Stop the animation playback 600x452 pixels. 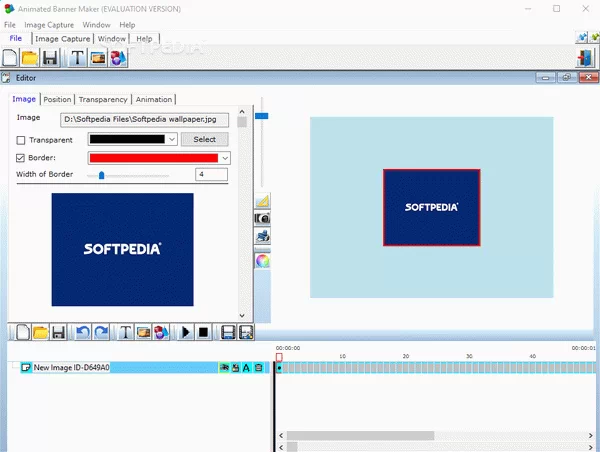coord(203,332)
